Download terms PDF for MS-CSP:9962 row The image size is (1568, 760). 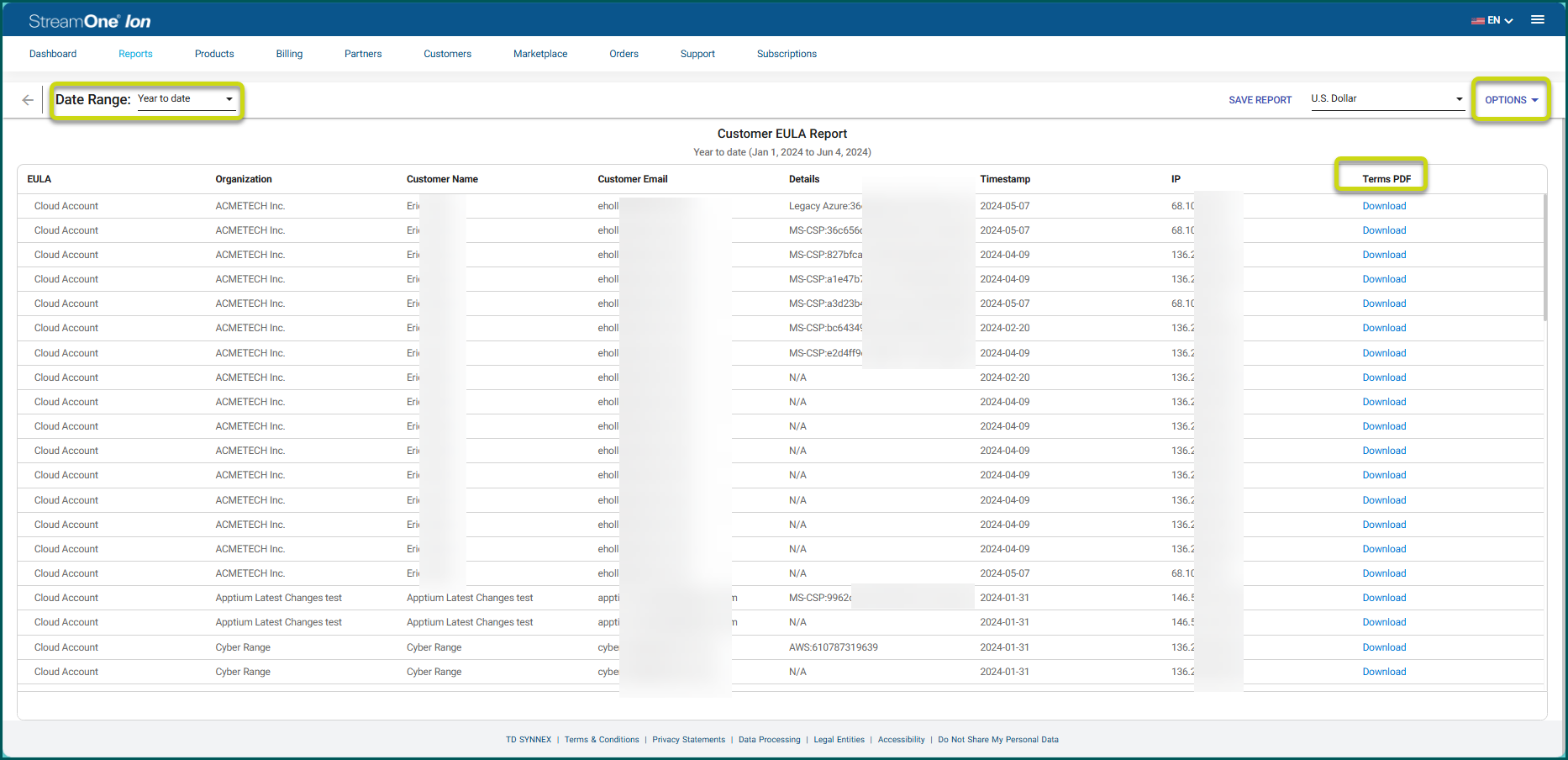click(x=1384, y=598)
